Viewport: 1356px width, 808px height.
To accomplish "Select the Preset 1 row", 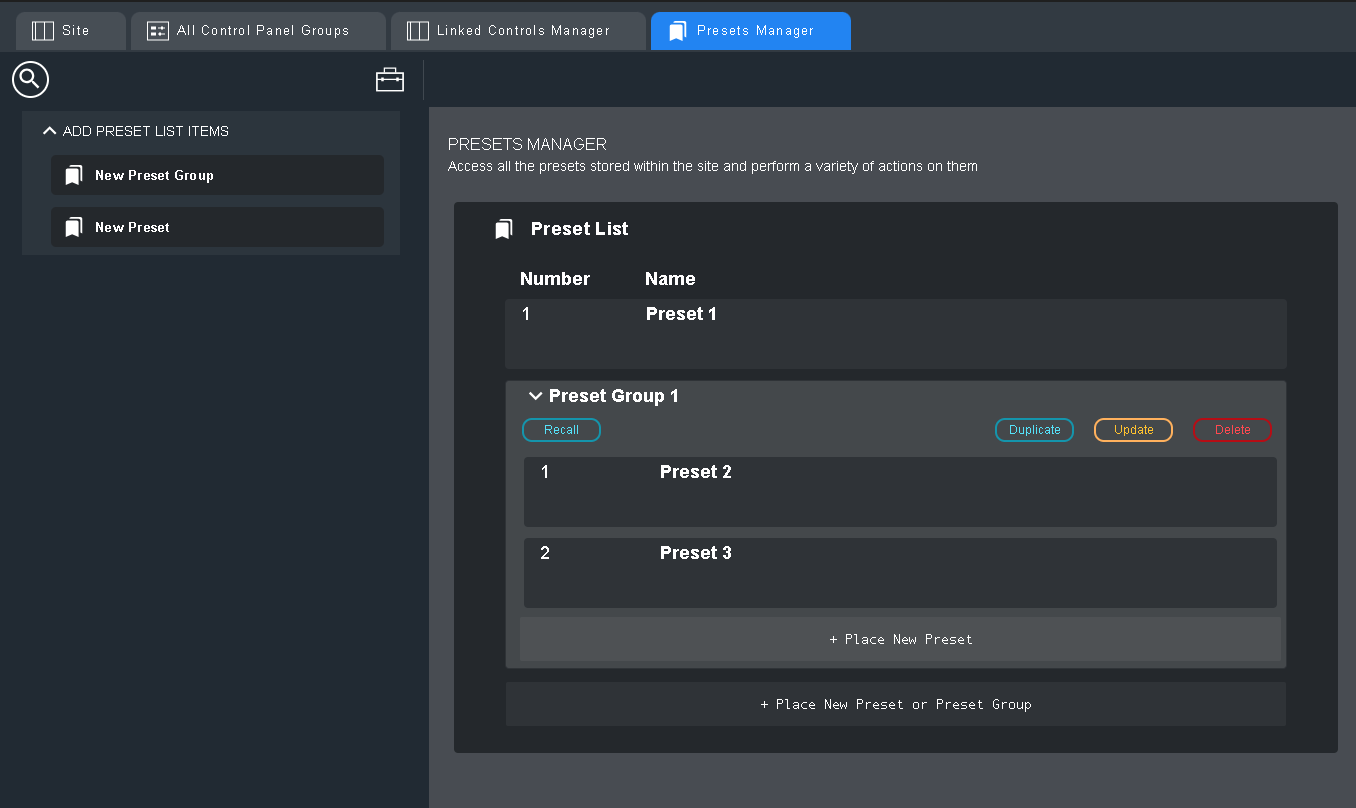I will click(x=896, y=334).
